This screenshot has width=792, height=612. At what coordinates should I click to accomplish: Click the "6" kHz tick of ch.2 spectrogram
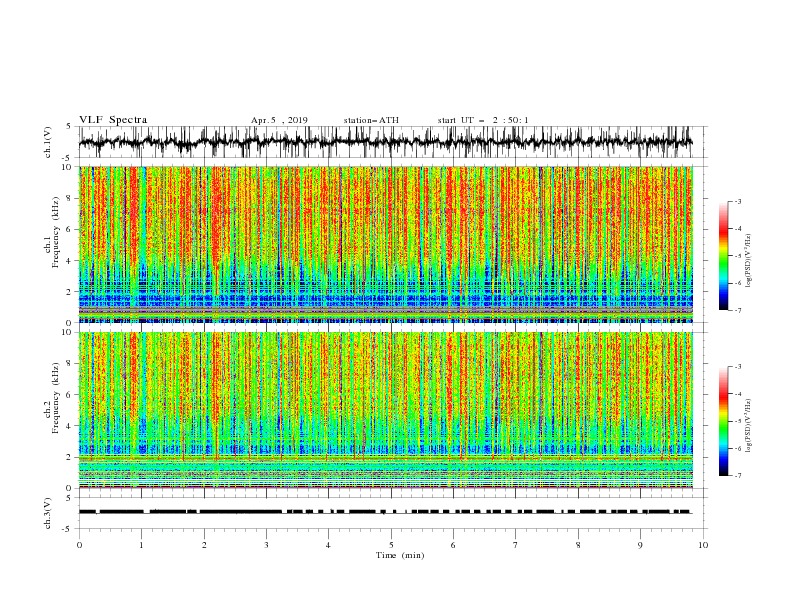pos(70,395)
